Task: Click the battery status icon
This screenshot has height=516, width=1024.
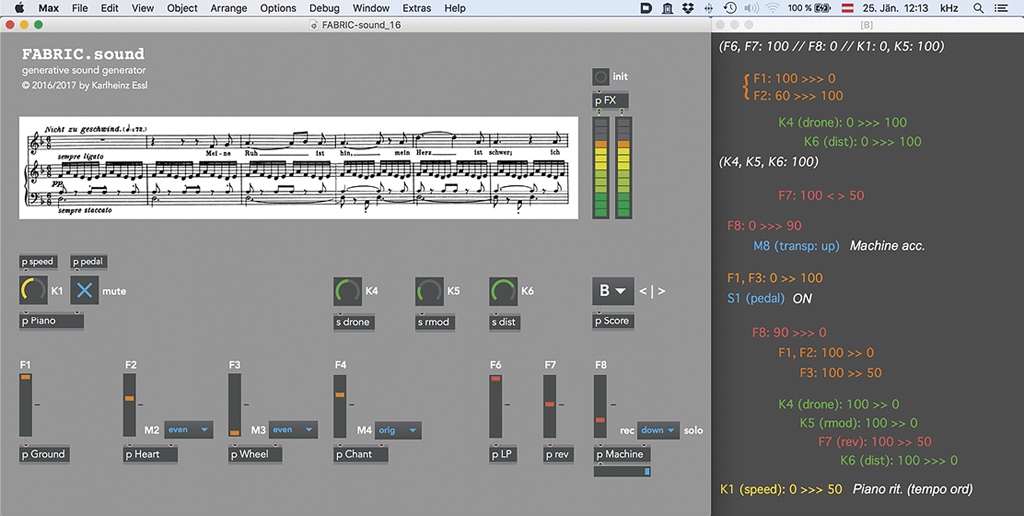Action: (x=822, y=8)
